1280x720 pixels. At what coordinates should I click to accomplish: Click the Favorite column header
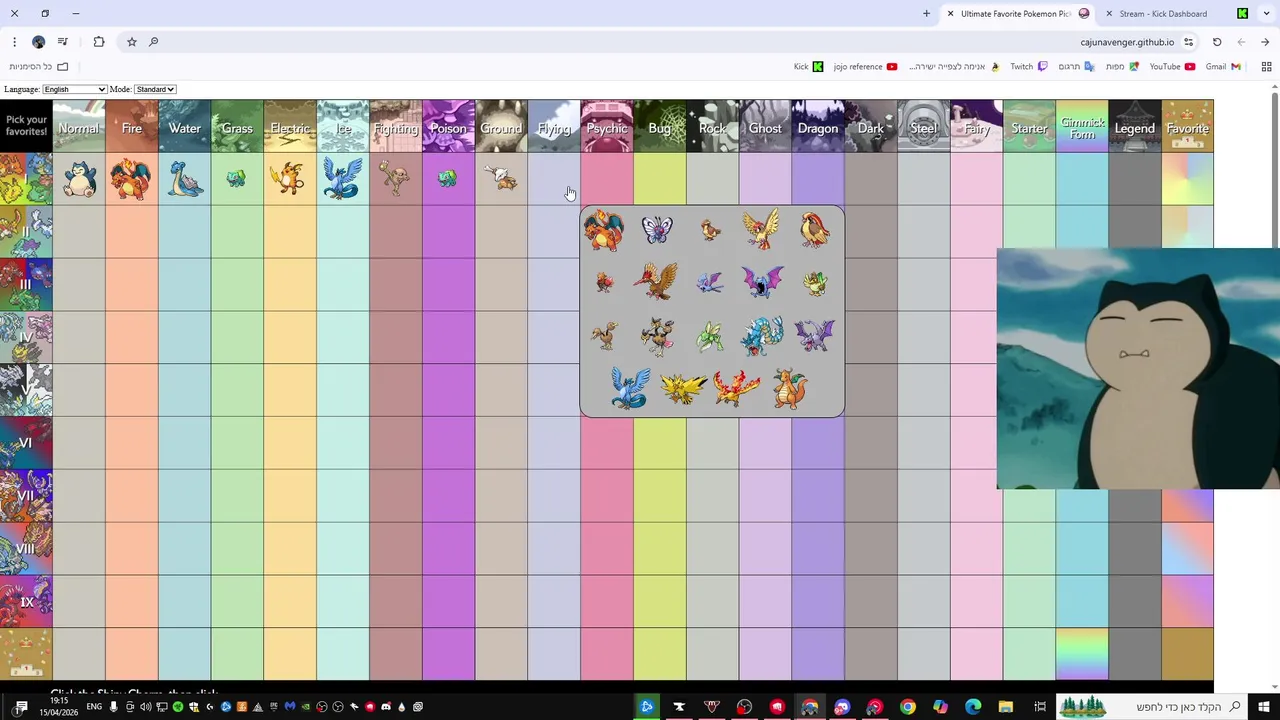point(1188,126)
